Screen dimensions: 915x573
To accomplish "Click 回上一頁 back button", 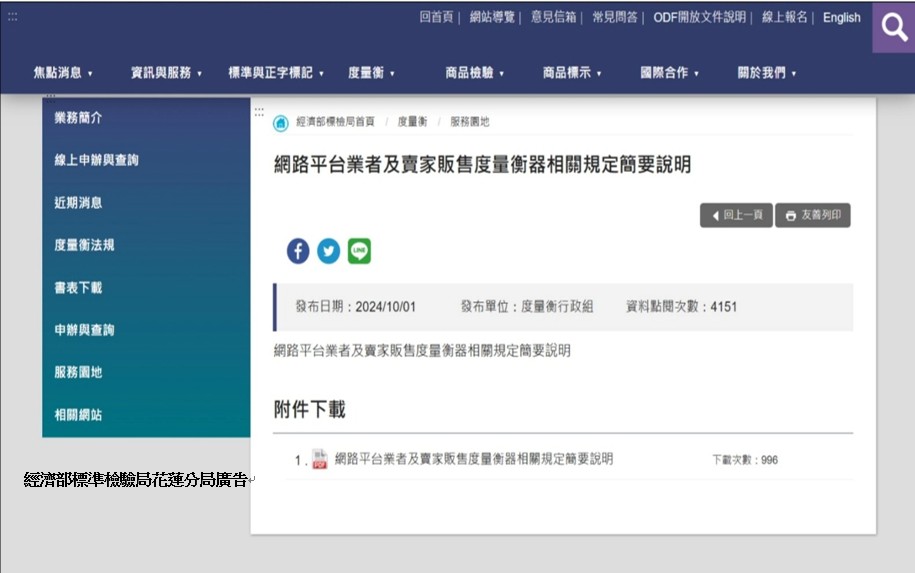I will [736, 215].
